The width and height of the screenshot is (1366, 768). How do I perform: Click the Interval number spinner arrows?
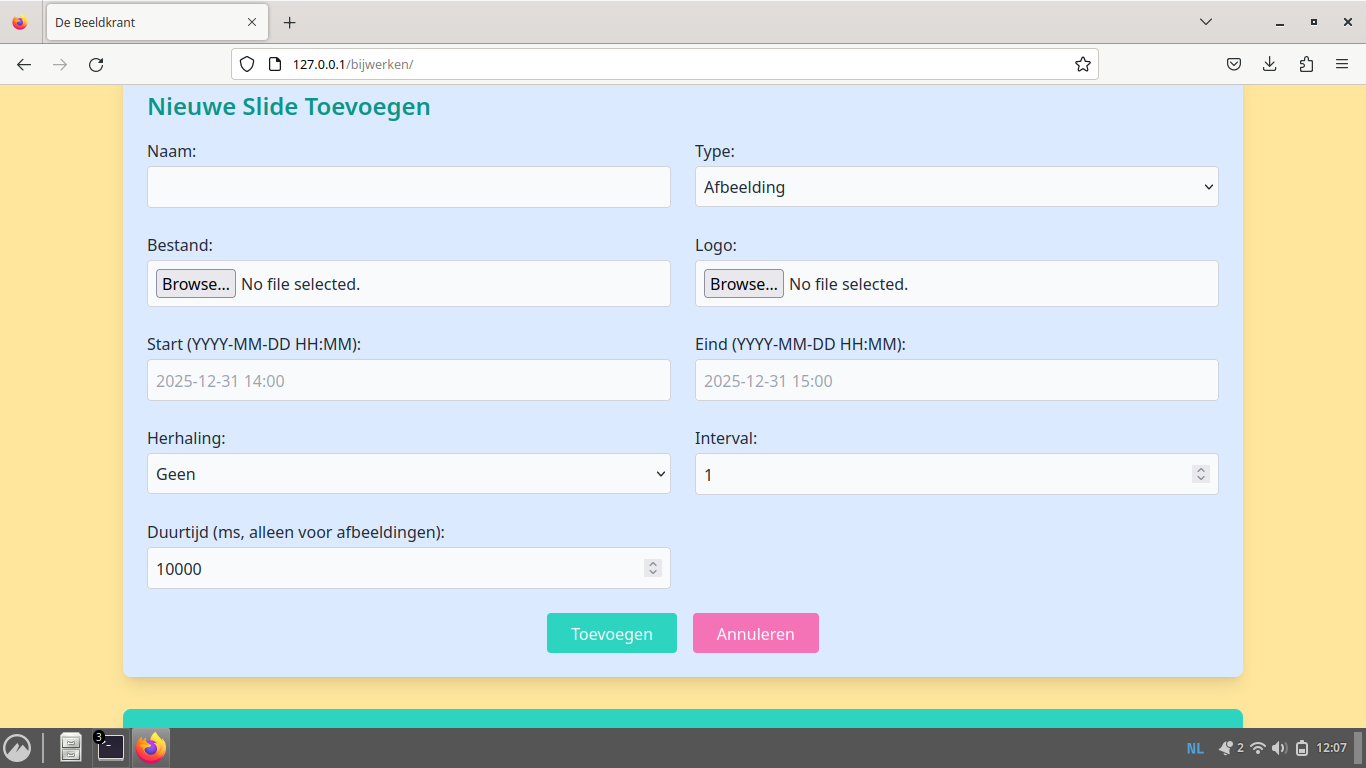click(x=1201, y=474)
